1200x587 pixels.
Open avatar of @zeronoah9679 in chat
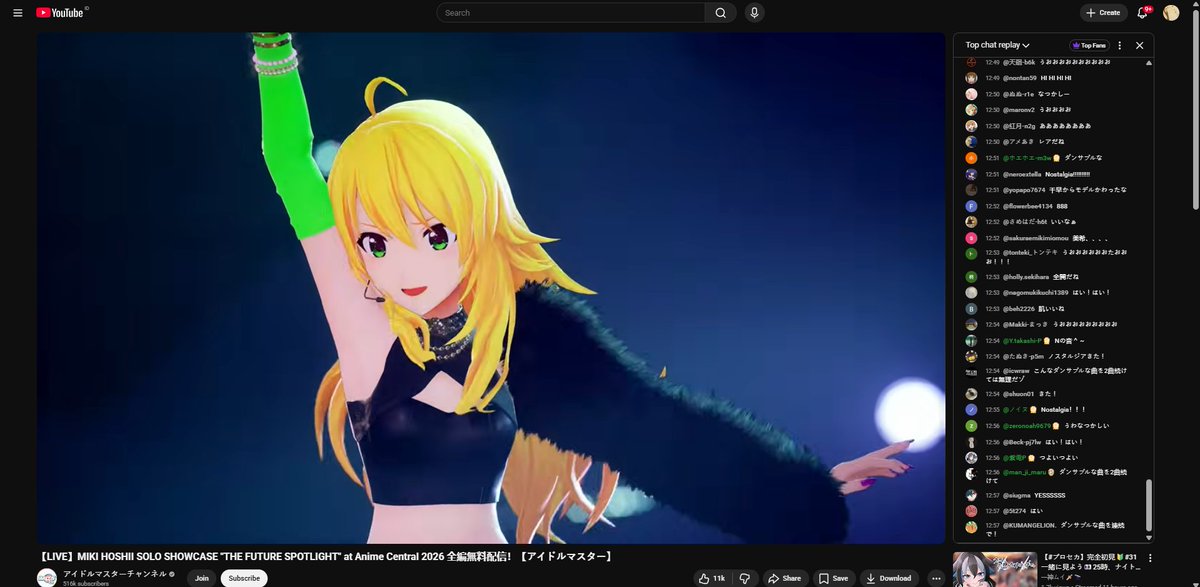971,426
